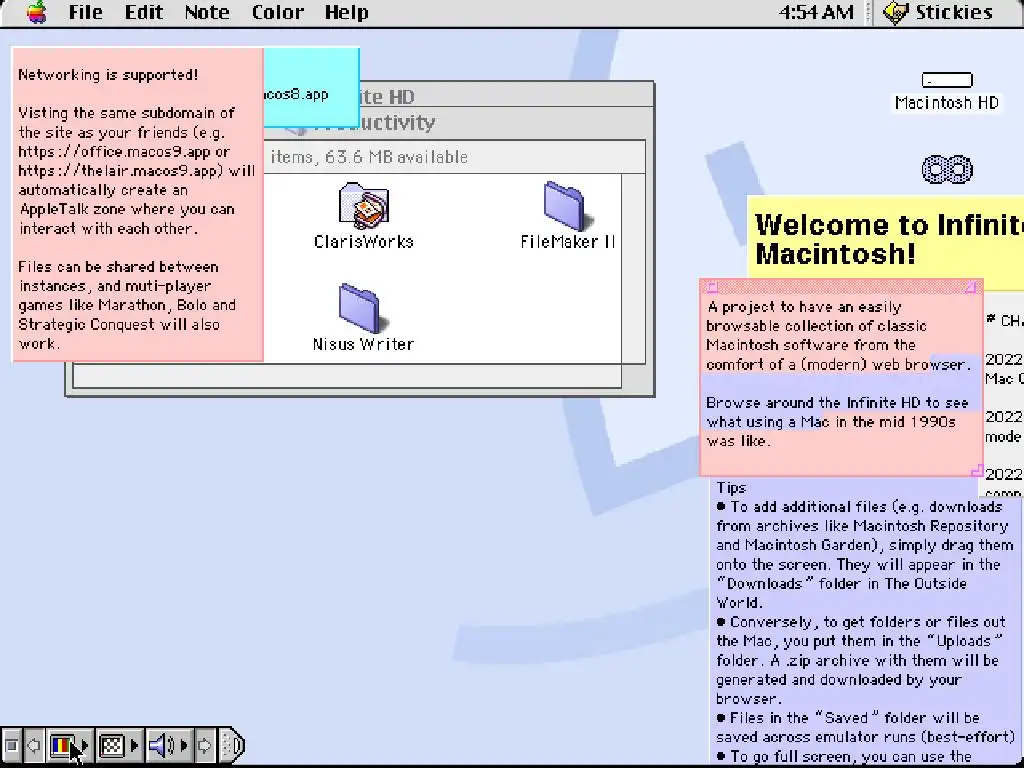This screenshot has width=1024, height=768.
Task: Open the Help menu
Action: [x=347, y=12]
